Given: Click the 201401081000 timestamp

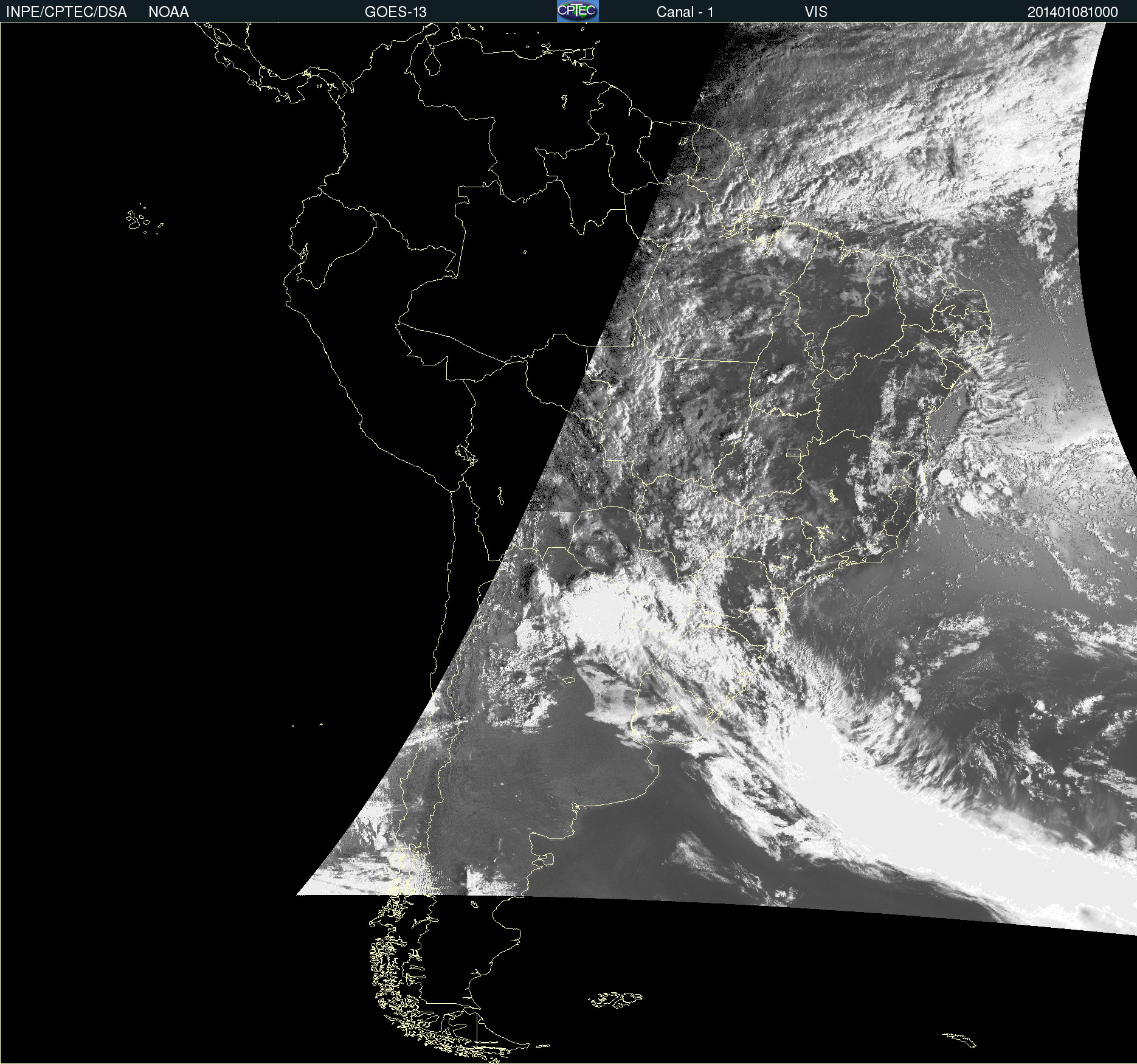Looking at the screenshot, I should (x=1073, y=12).
